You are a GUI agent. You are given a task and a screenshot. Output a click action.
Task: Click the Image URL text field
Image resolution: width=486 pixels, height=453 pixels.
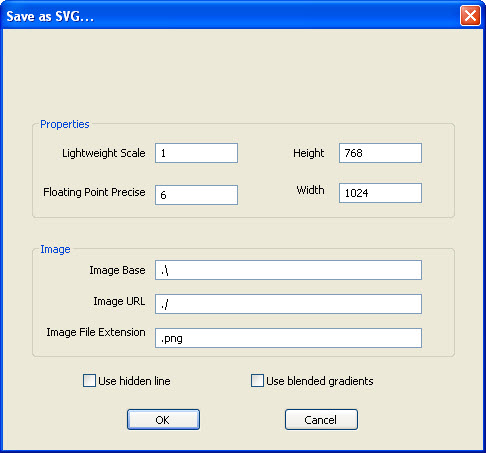point(288,304)
